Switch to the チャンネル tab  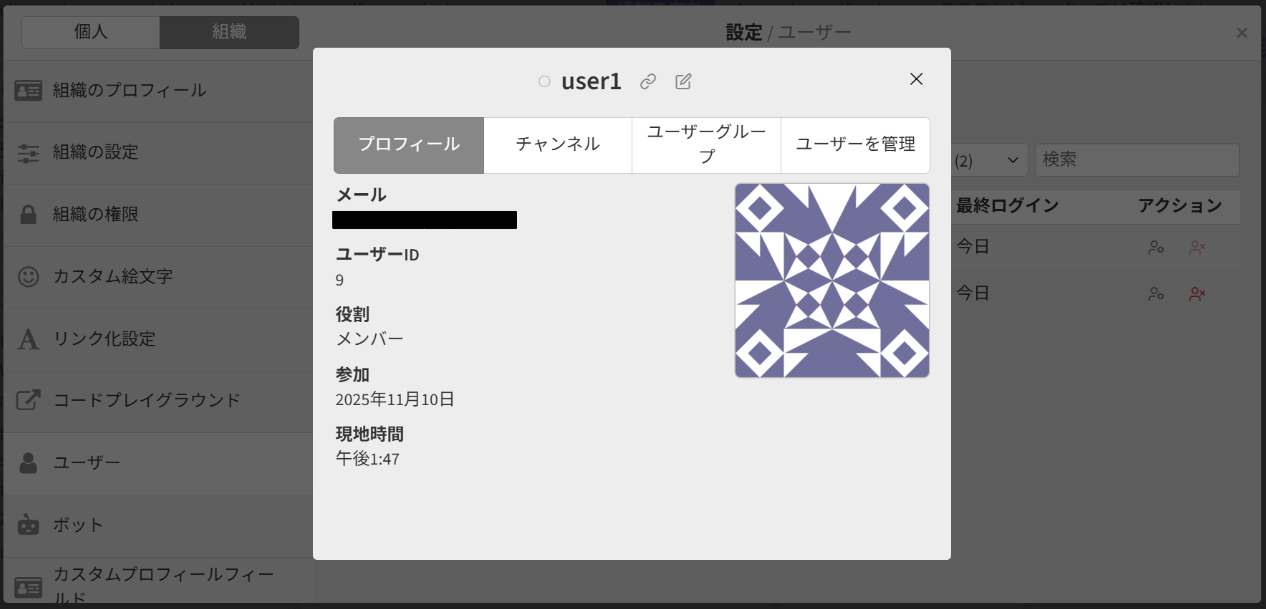[x=557, y=144]
